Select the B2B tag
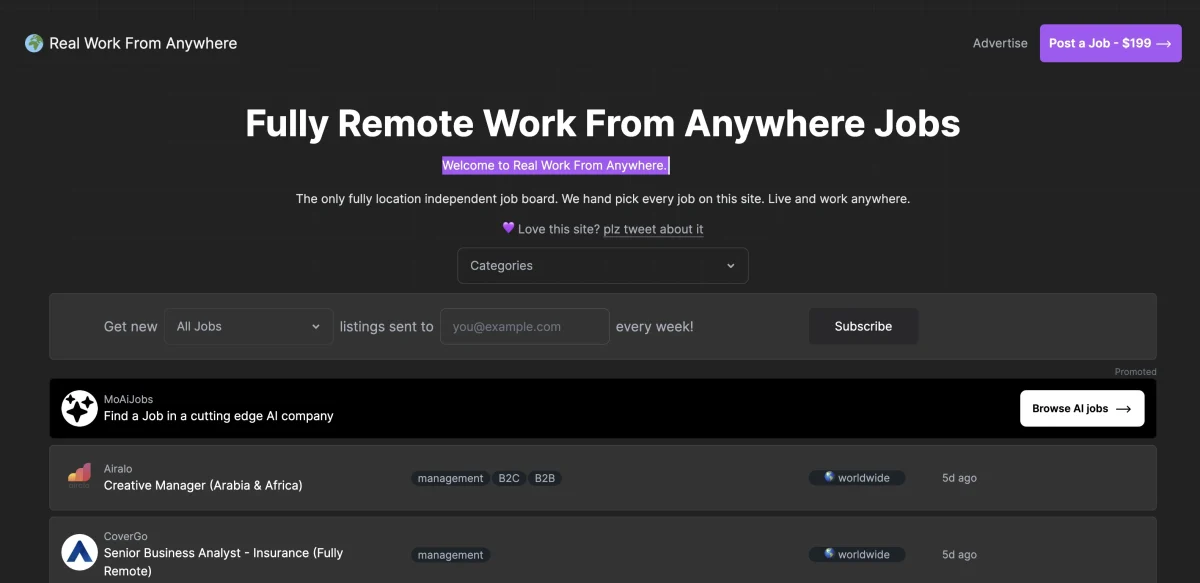The height and width of the screenshot is (583, 1200). (x=545, y=478)
